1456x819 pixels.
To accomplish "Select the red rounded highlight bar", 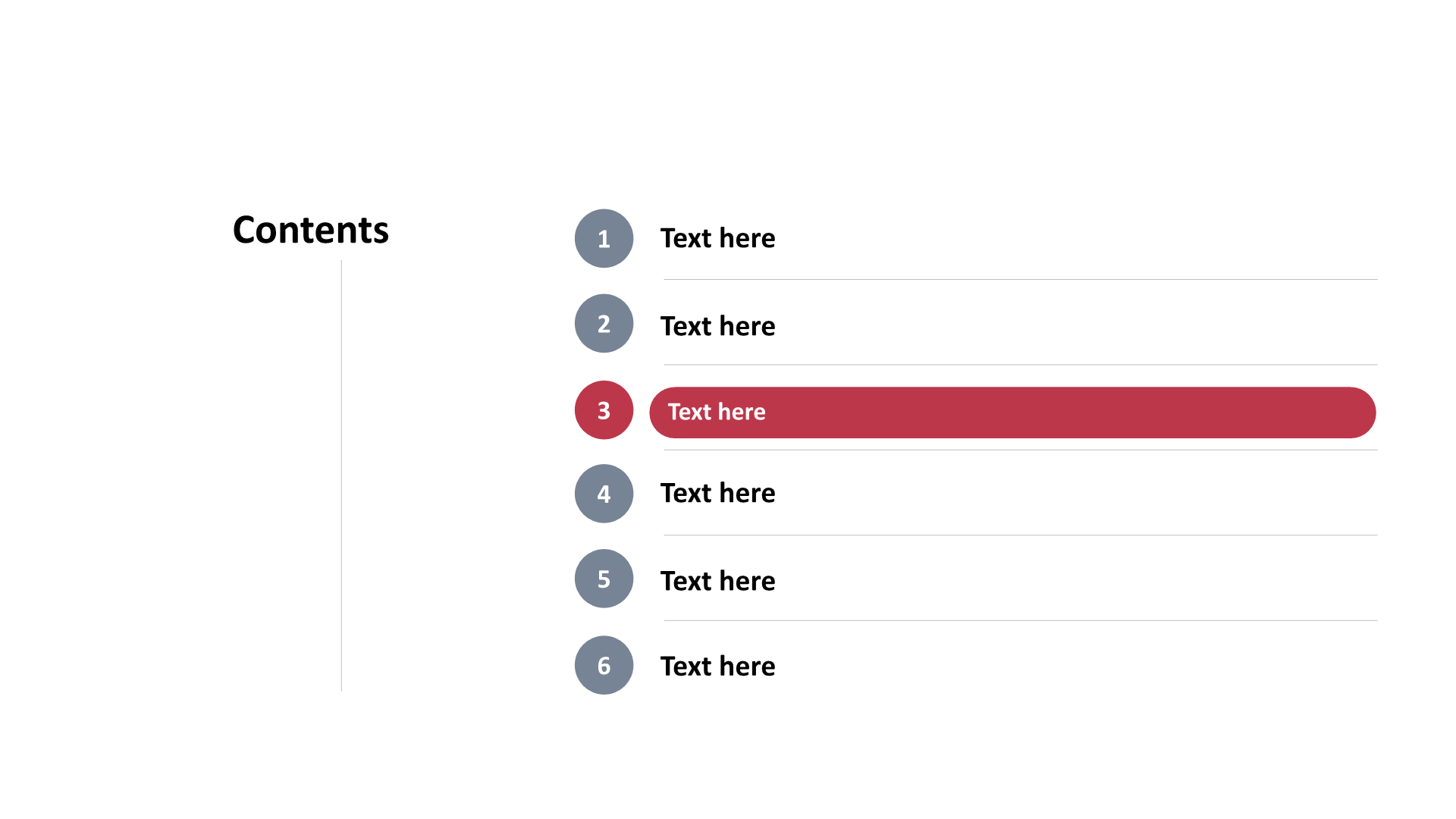I will 1062,413.
